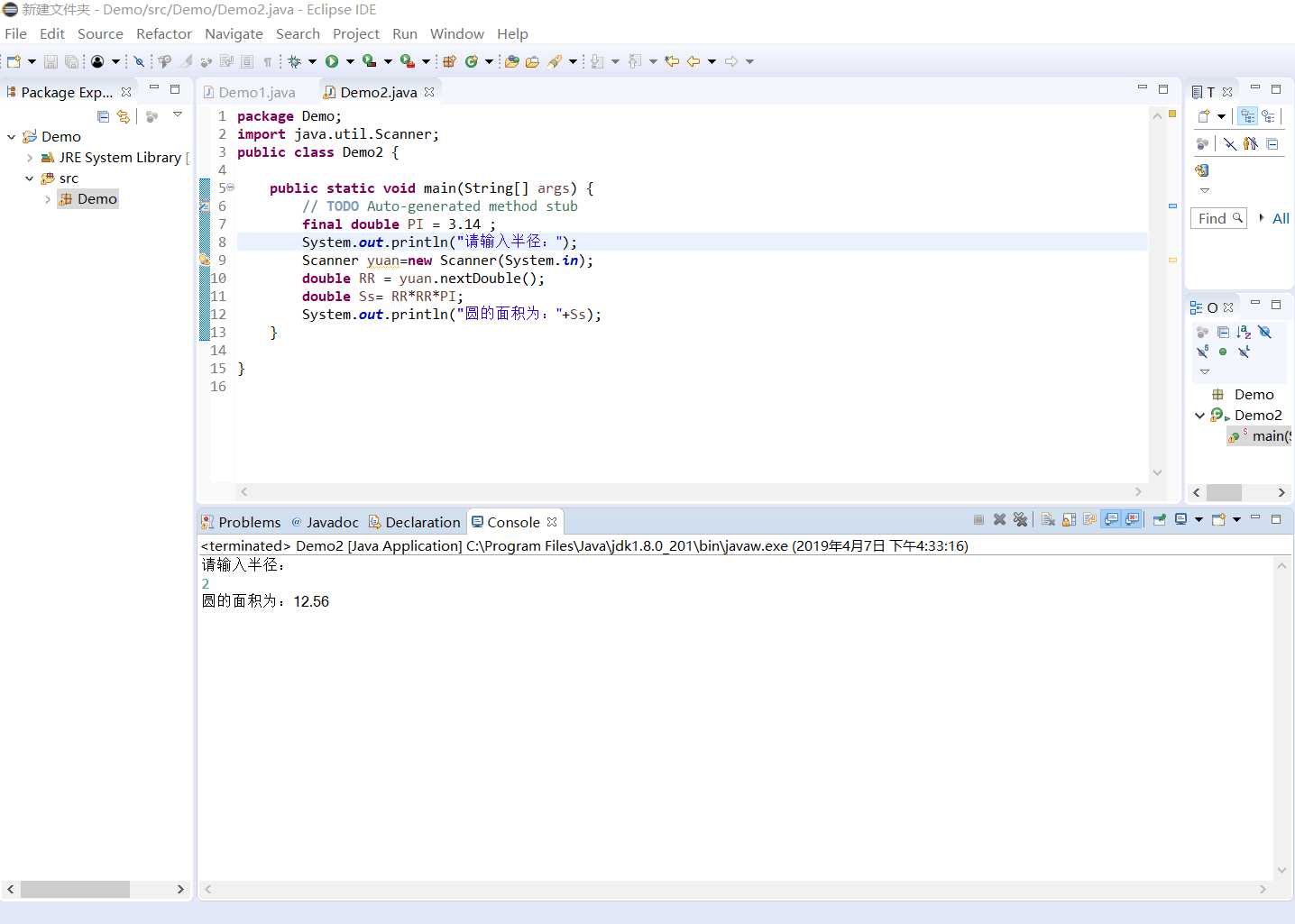Click the Open Task folder icon
Viewport: 1295px width, 924px height.
532,61
